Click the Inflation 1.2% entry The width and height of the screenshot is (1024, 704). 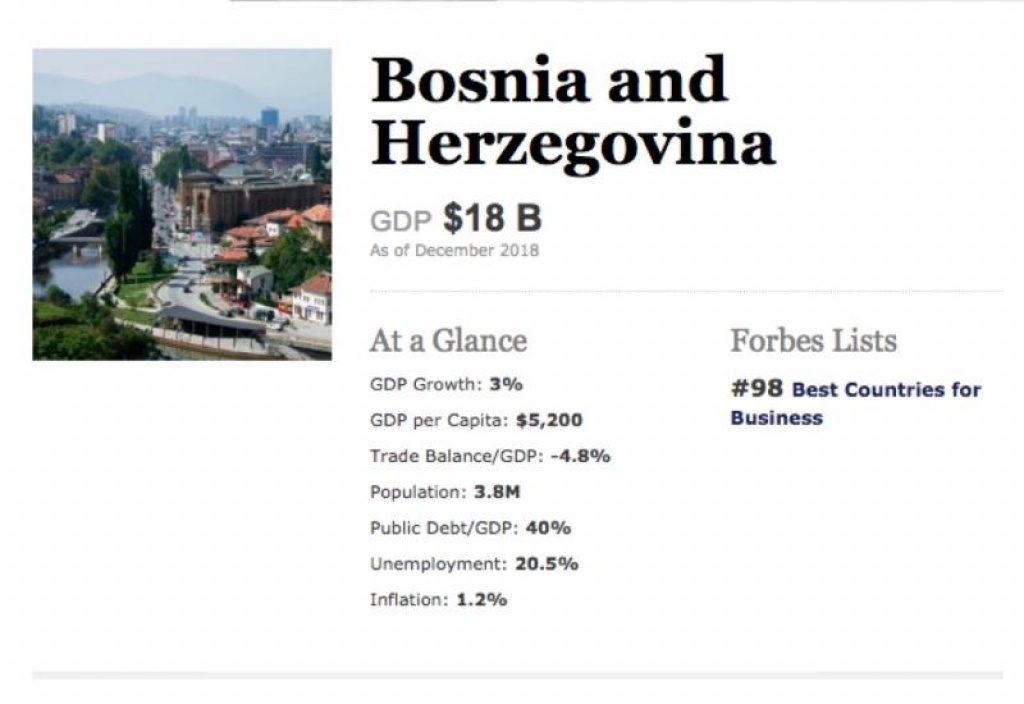438,600
